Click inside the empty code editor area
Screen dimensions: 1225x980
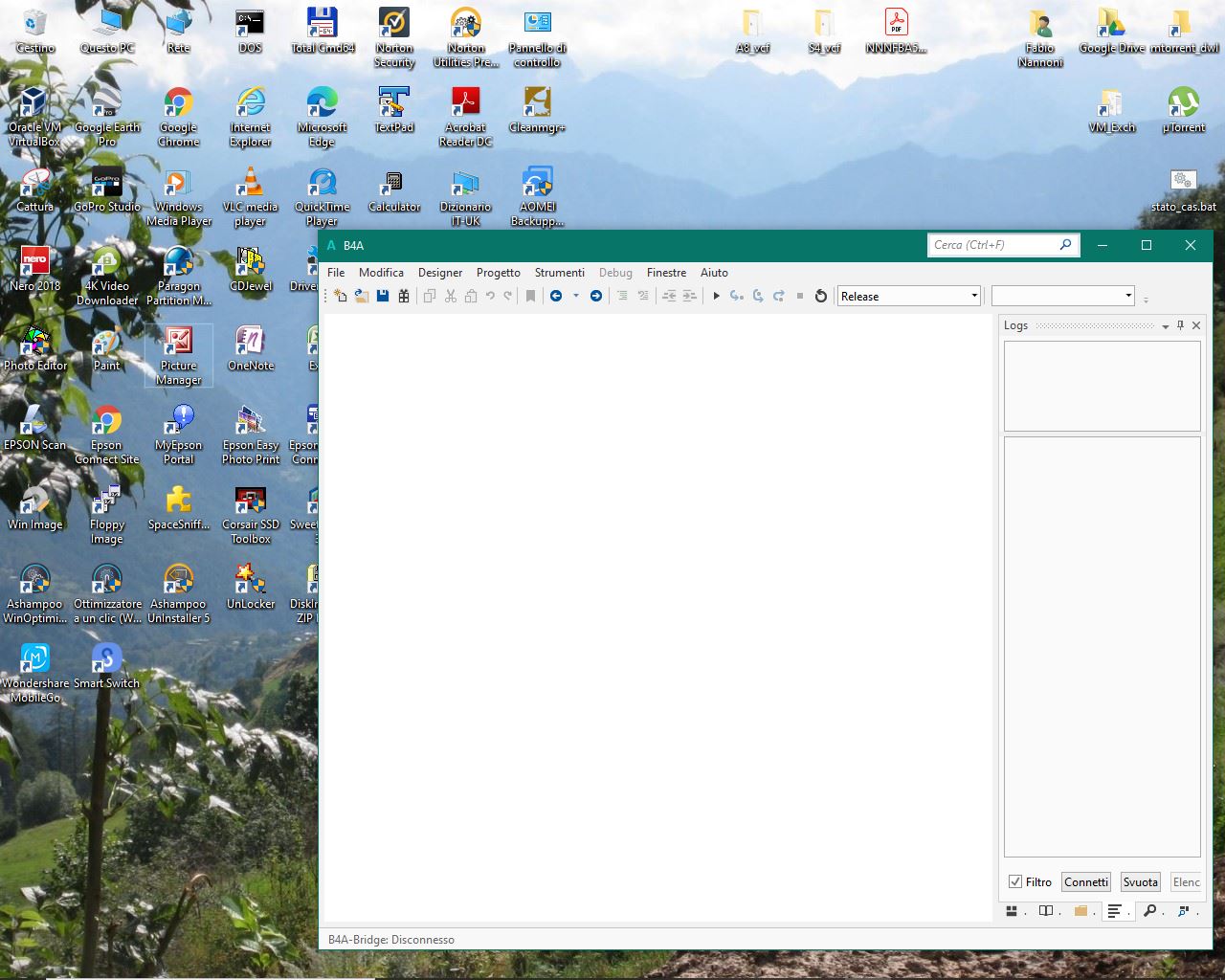pyautogui.click(x=658, y=617)
